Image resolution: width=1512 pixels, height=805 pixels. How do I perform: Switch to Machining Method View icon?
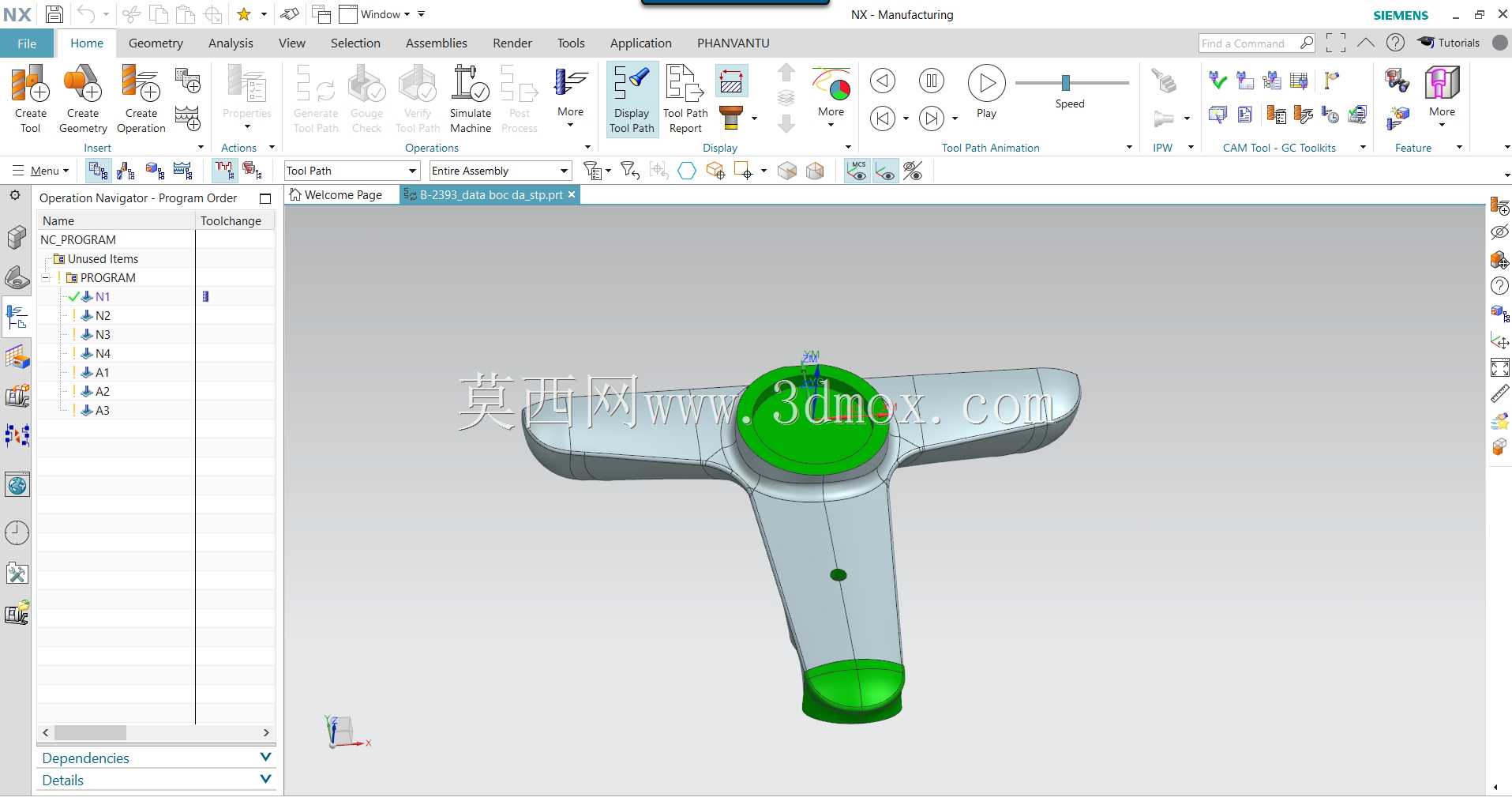click(183, 171)
